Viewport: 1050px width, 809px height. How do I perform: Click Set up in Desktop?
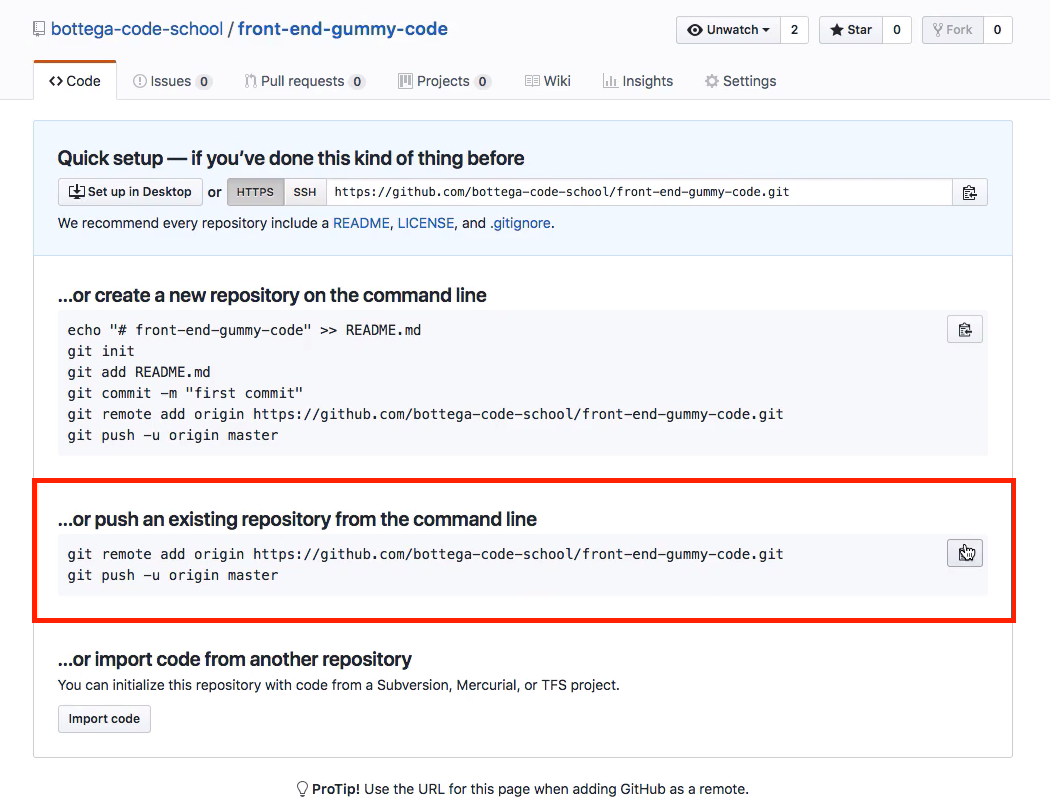131,192
